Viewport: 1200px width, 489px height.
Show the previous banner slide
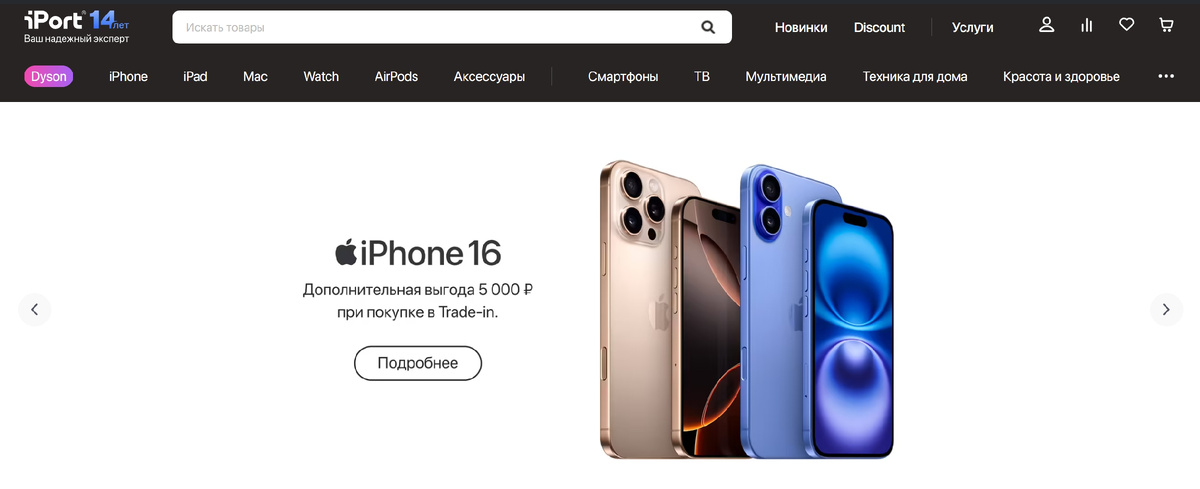point(34,309)
